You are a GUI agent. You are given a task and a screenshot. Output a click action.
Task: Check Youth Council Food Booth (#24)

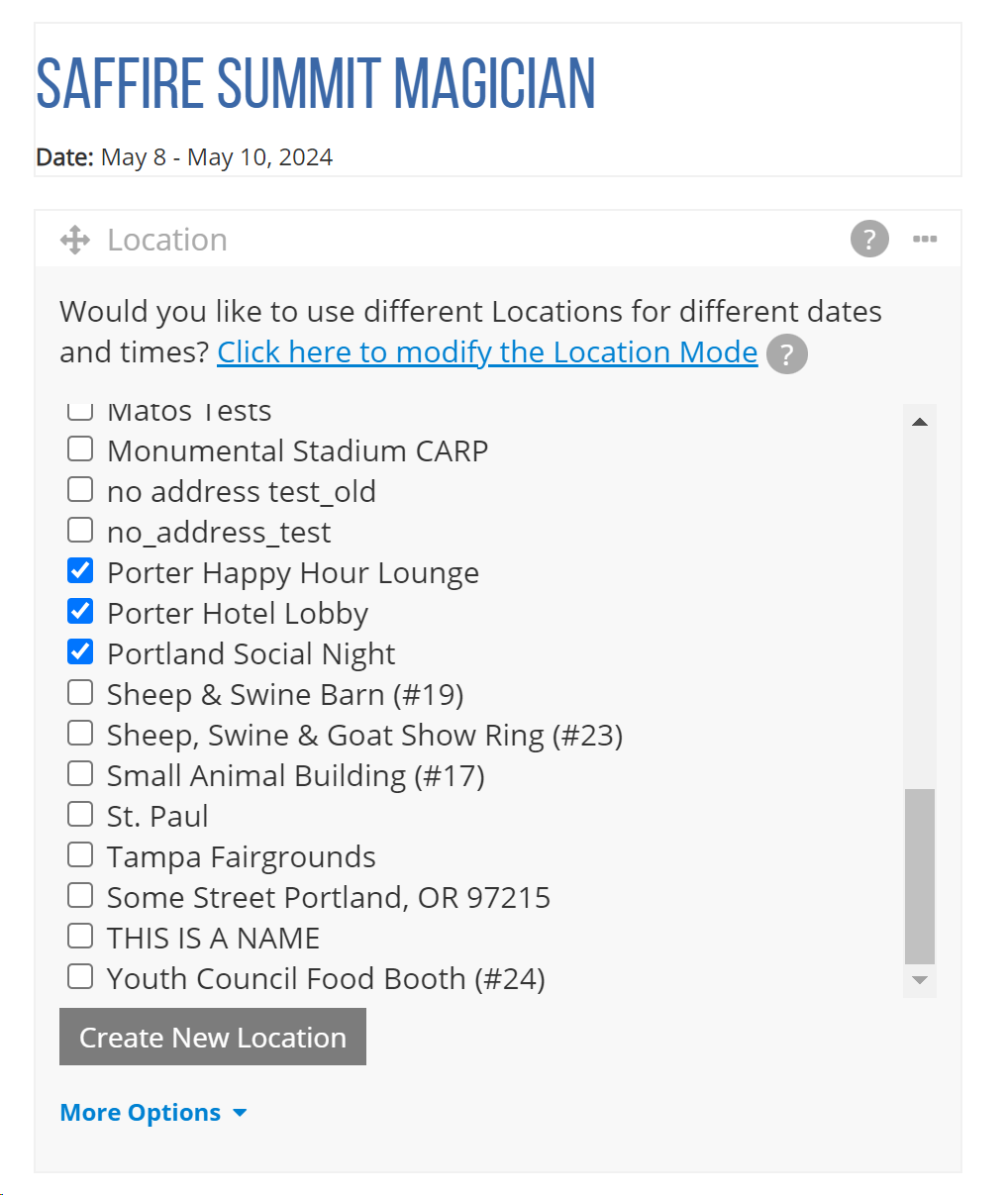point(80,977)
